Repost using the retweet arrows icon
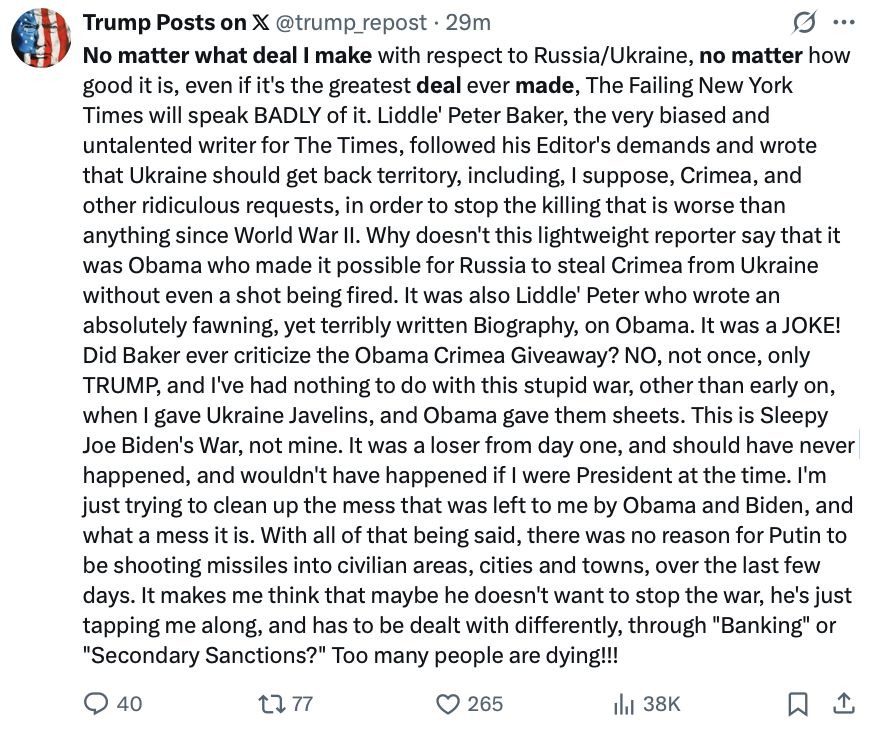879x732 pixels. coord(272,704)
